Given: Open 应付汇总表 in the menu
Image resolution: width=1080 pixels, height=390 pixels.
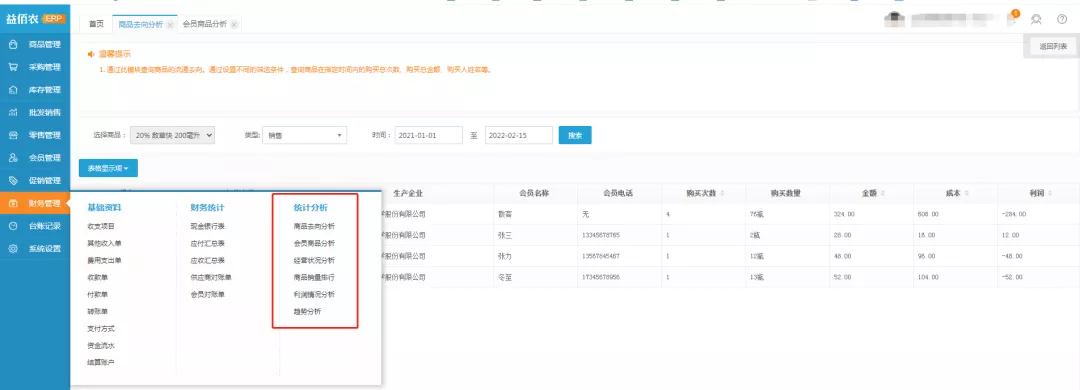Looking at the screenshot, I should point(208,243).
